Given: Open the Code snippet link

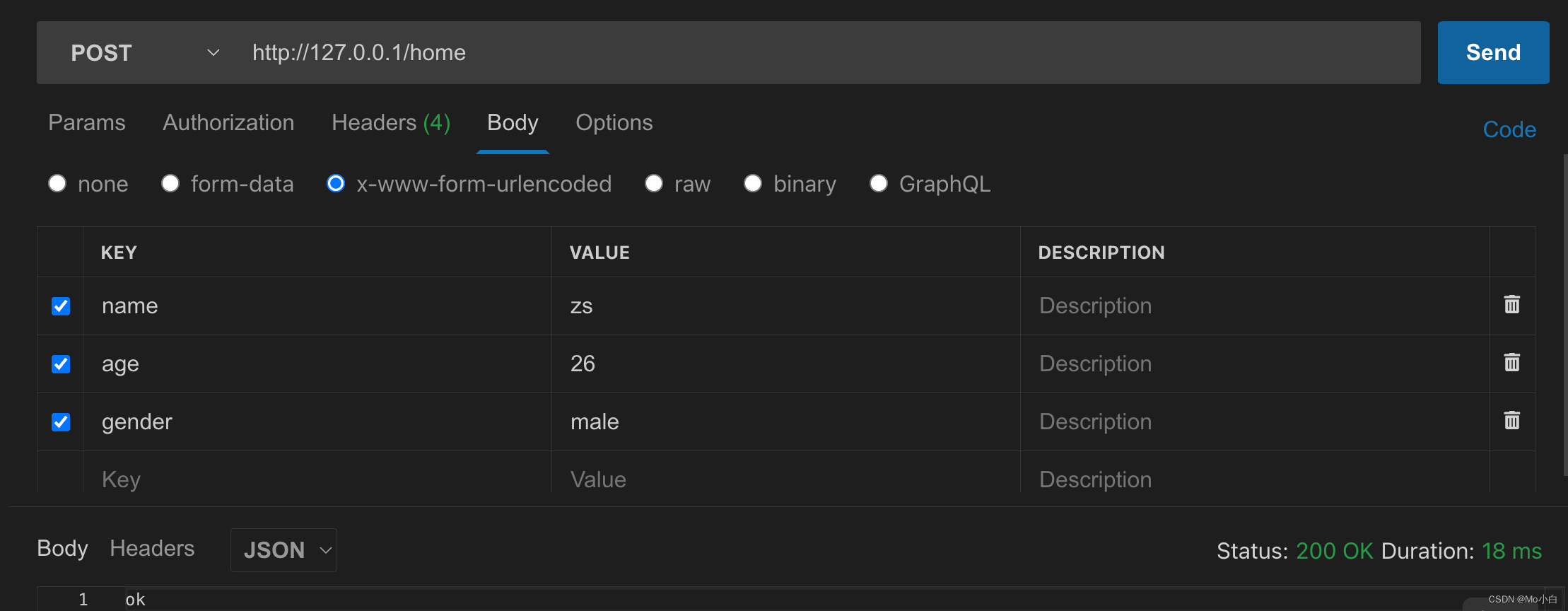Looking at the screenshot, I should tap(1509, 129).
